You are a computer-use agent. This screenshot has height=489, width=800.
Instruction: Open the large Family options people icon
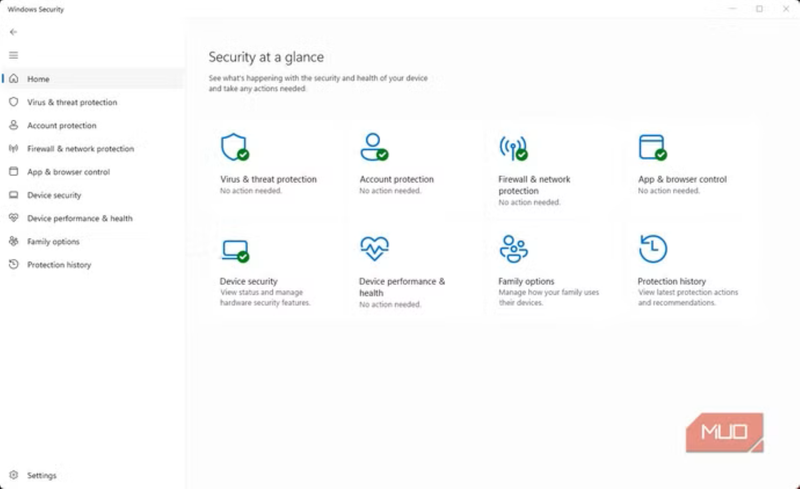(513, 249)
